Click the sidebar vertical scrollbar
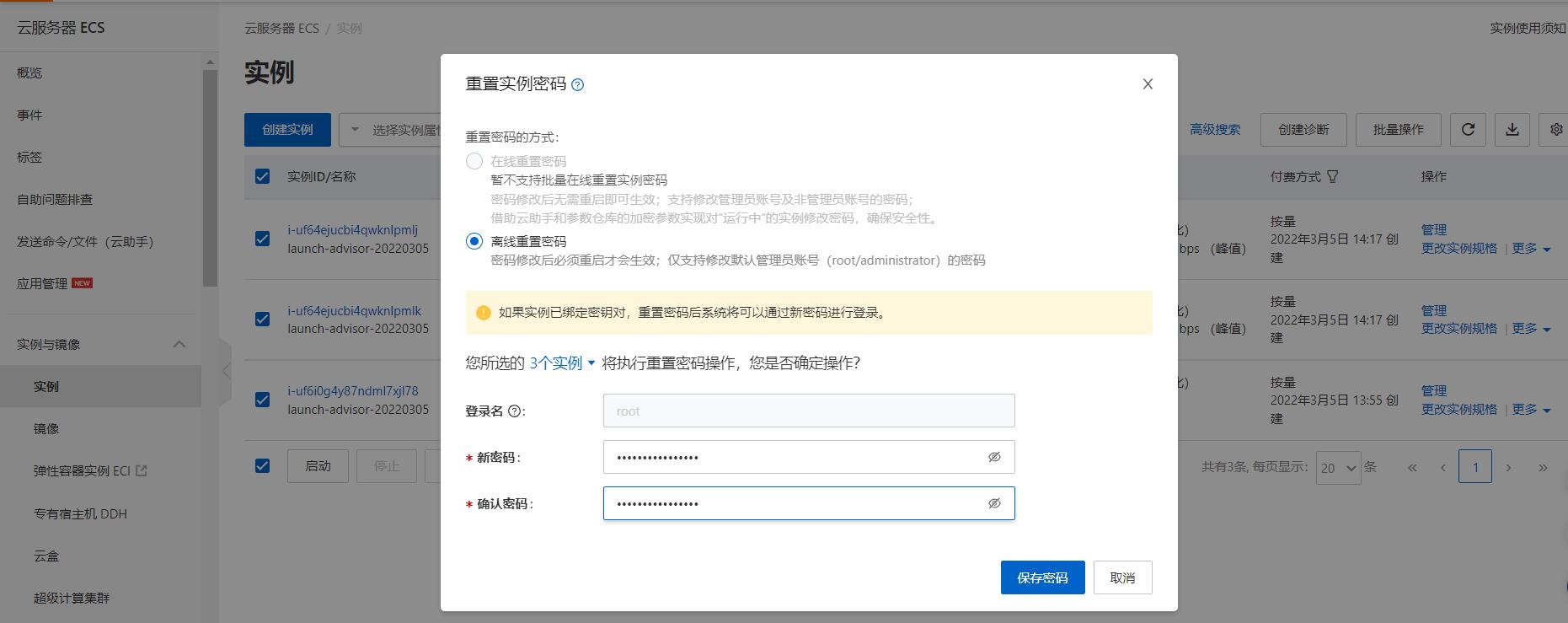 [x=210, y=177]
